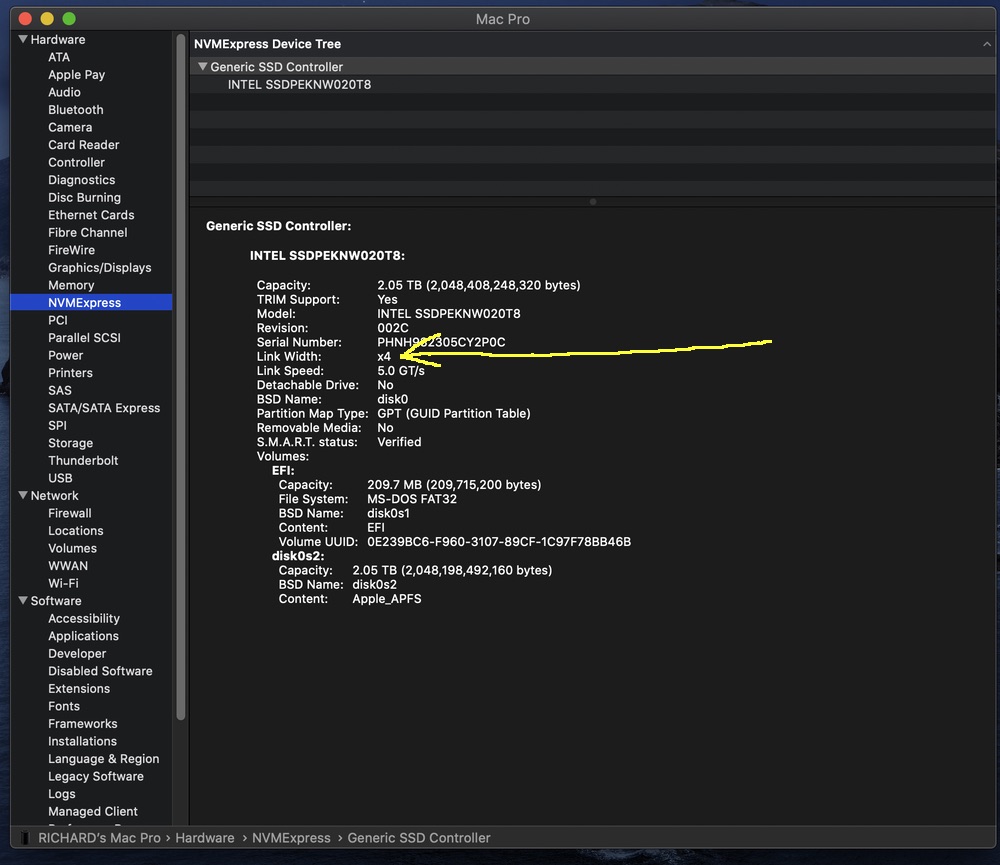Select Volumes under Network

pyautogui.click(x=72, y=549)
